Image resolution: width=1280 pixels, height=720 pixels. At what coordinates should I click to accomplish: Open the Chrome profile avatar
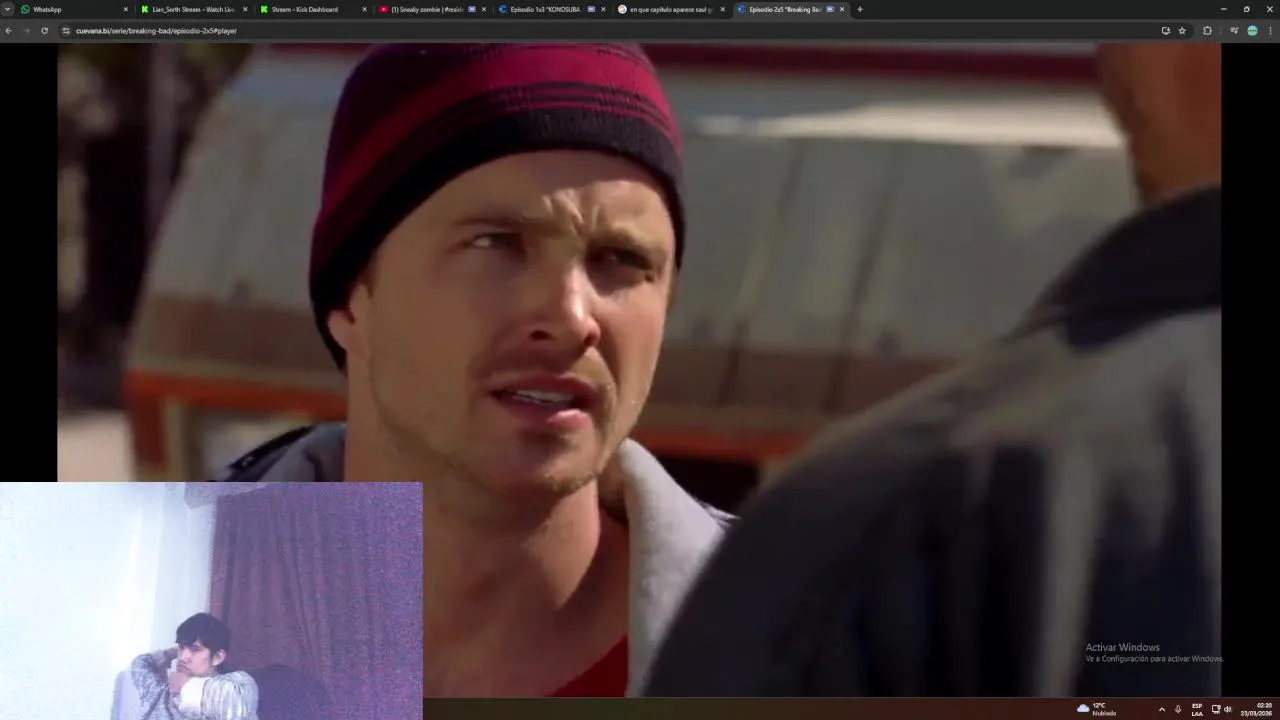tap(1252, 31)
